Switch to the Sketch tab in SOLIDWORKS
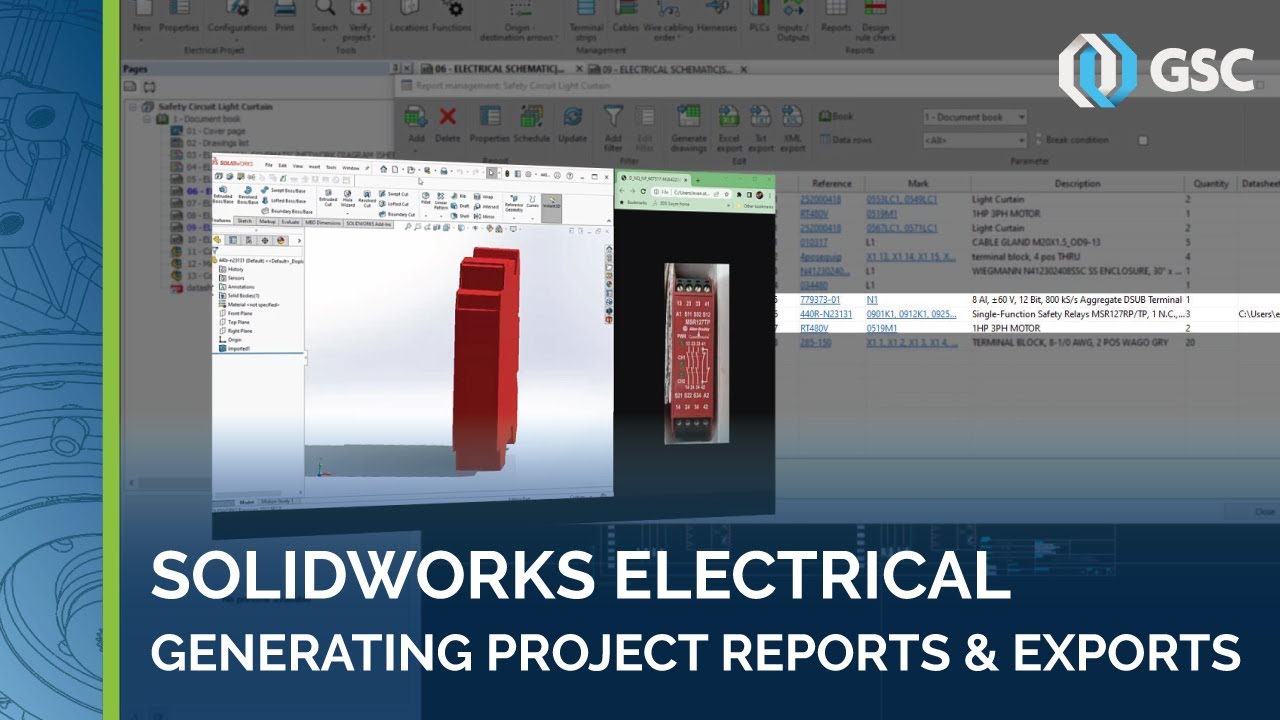 (x=245, y=221)
